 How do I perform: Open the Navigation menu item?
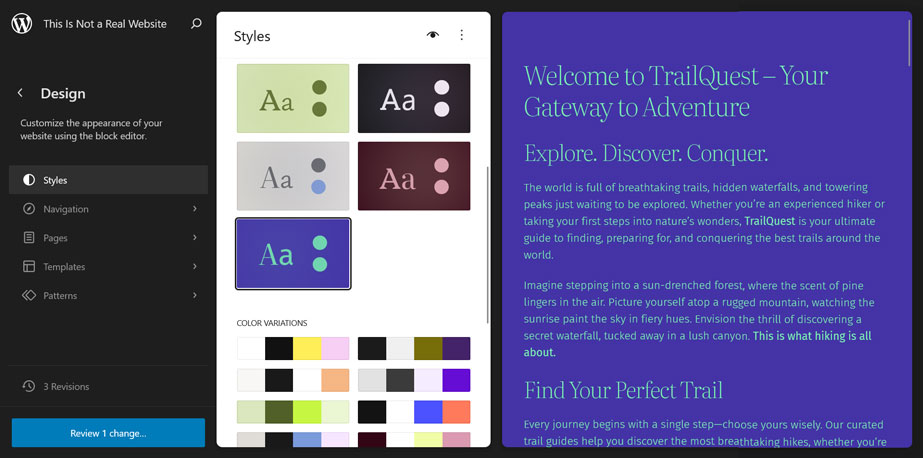click(x=108, y=209)
